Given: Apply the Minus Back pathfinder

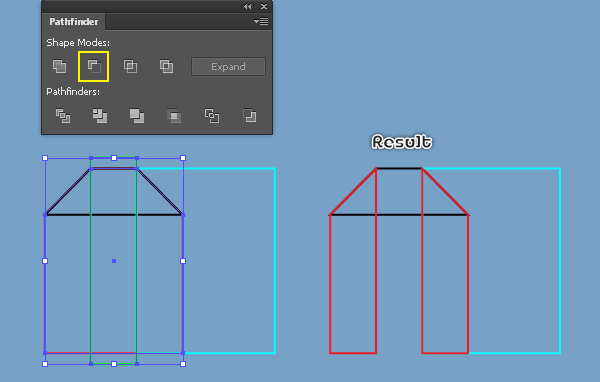Looking at the screenshot, I should (249, 116).
